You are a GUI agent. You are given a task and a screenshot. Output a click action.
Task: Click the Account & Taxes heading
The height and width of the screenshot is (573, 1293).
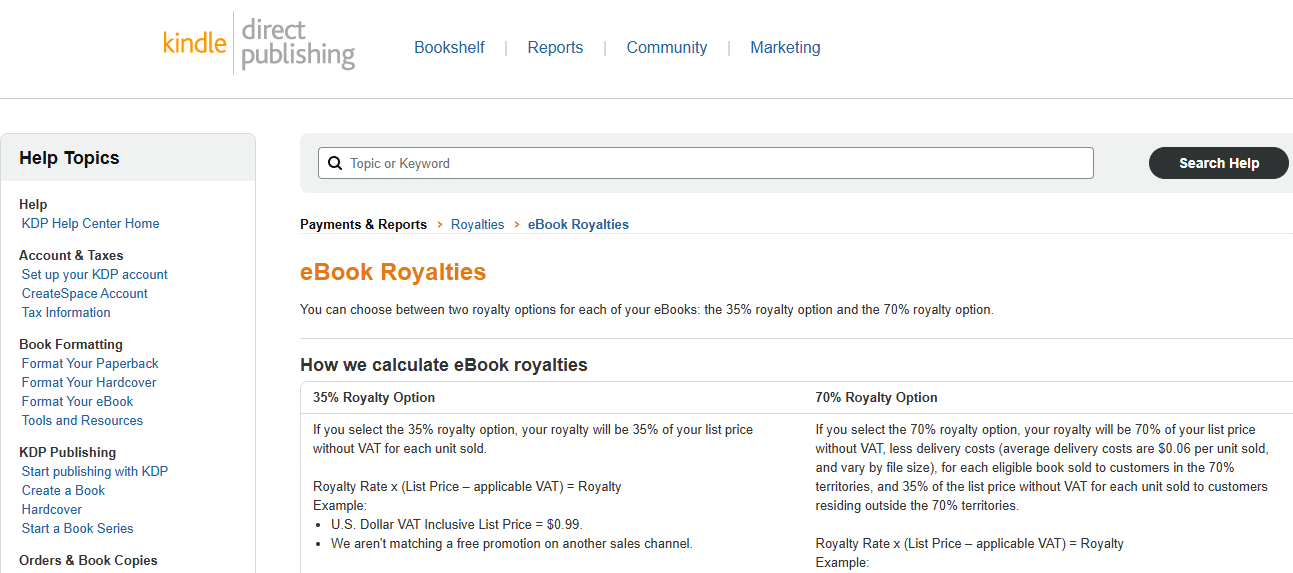coord(71,255)
